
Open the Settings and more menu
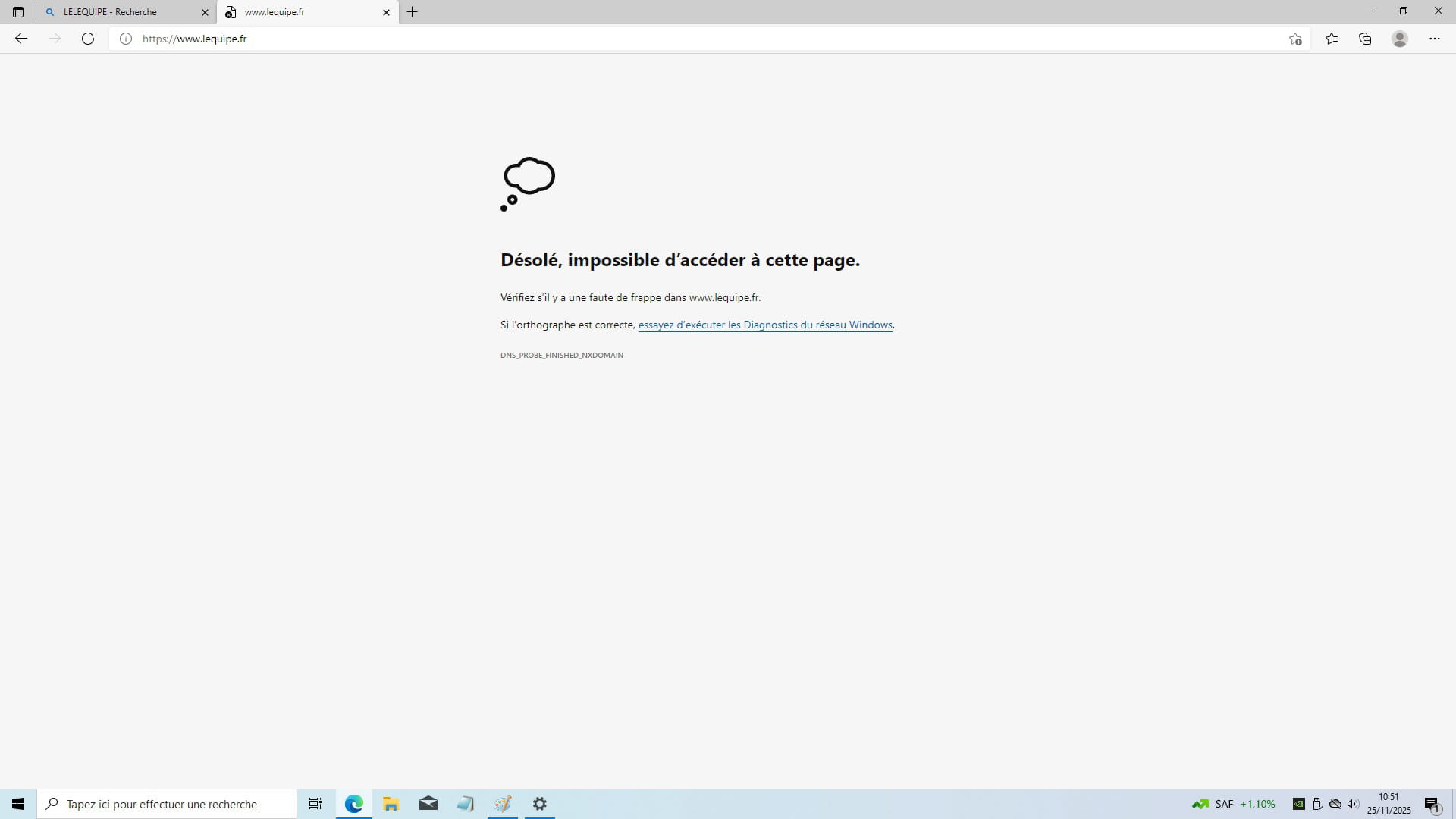[x=1435, y=39]
